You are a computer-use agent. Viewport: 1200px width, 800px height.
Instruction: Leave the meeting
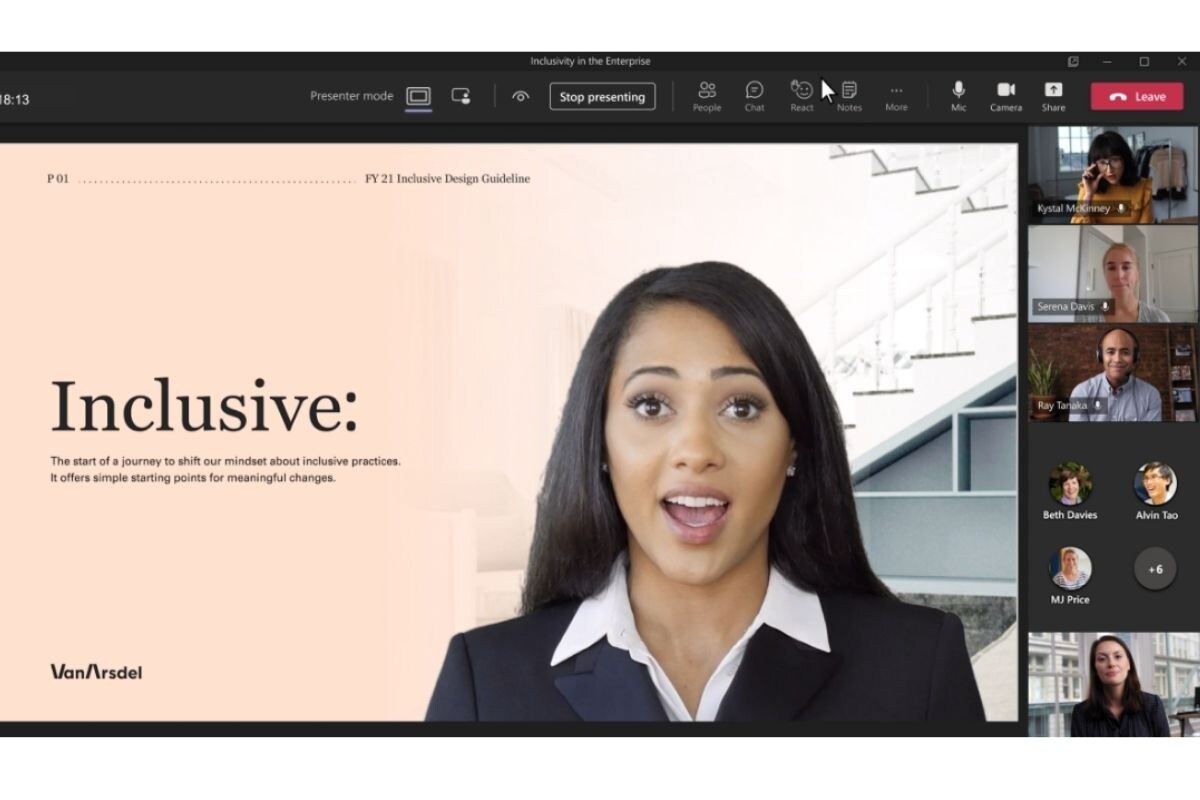point(1137,97)
